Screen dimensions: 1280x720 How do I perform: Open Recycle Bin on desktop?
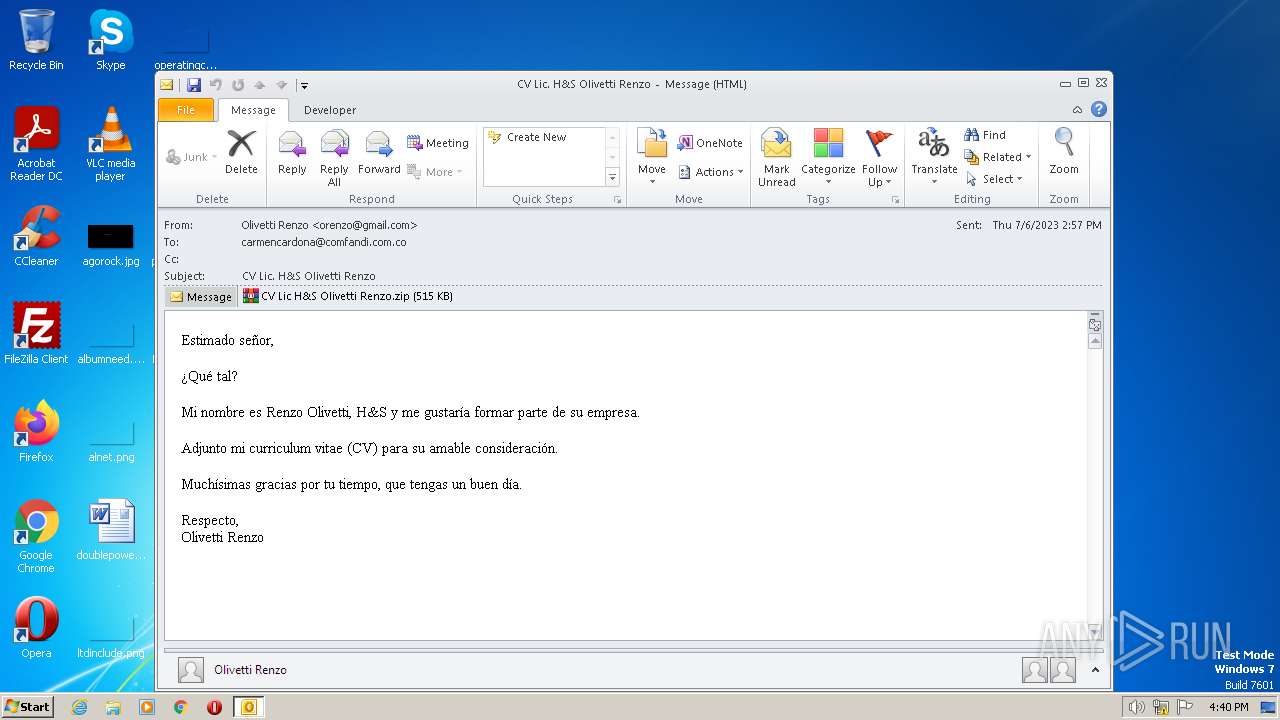coord(36,40)
